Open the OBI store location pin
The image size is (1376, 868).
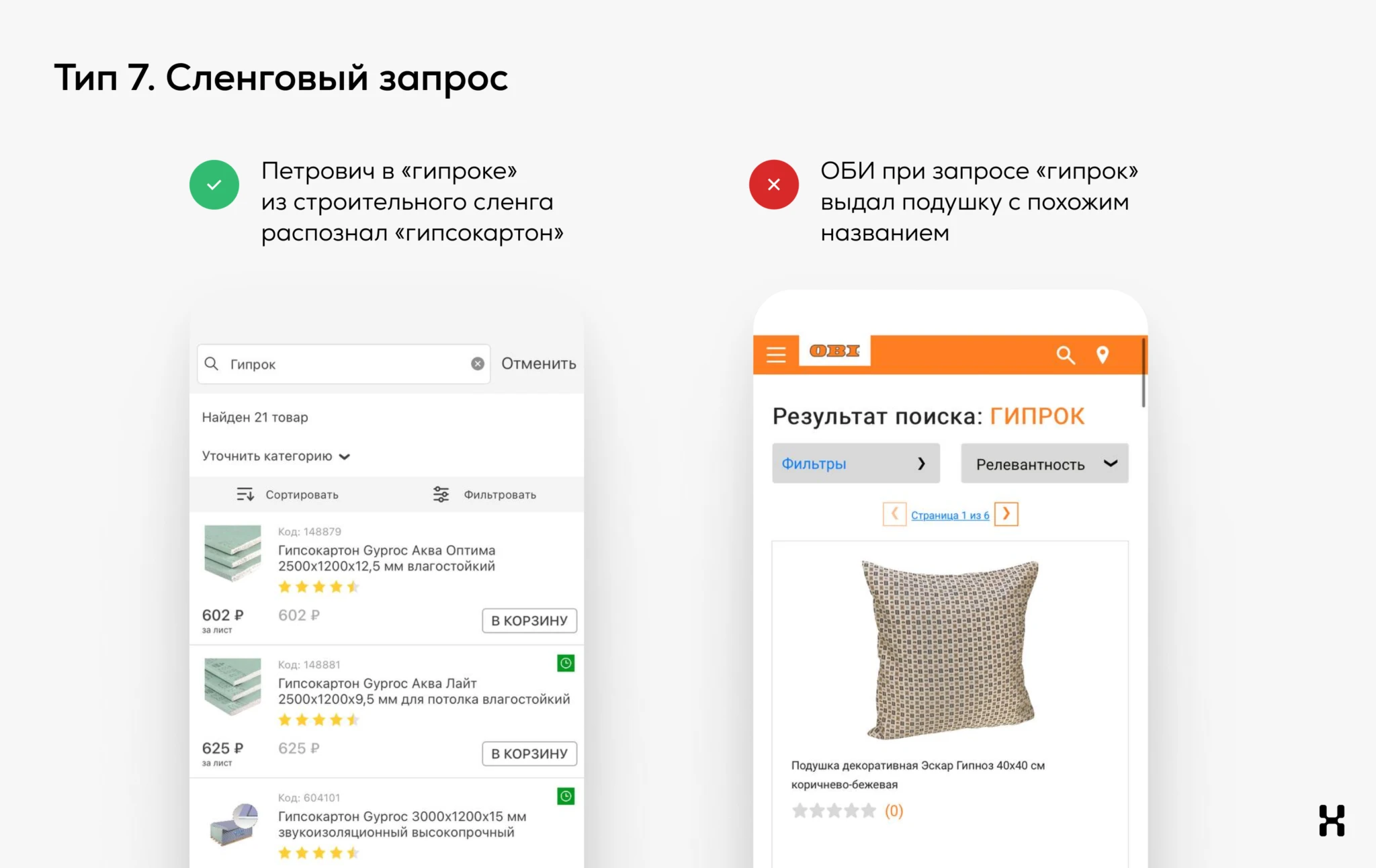(1103, 355)
